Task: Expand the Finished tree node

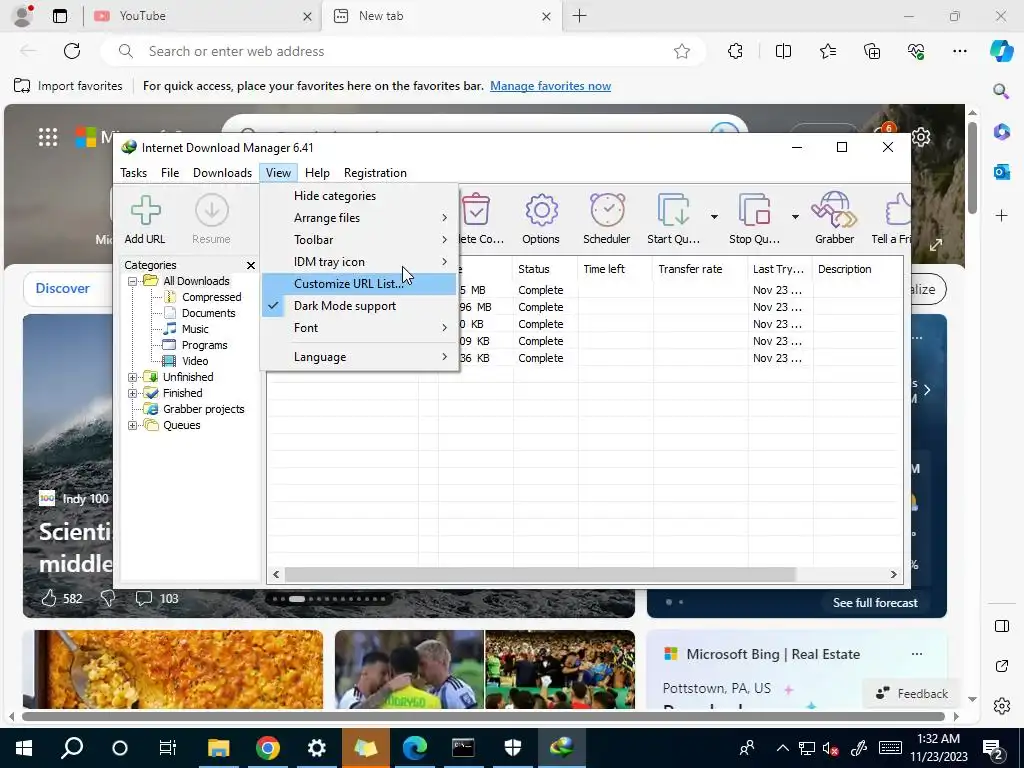Action: 132,394
